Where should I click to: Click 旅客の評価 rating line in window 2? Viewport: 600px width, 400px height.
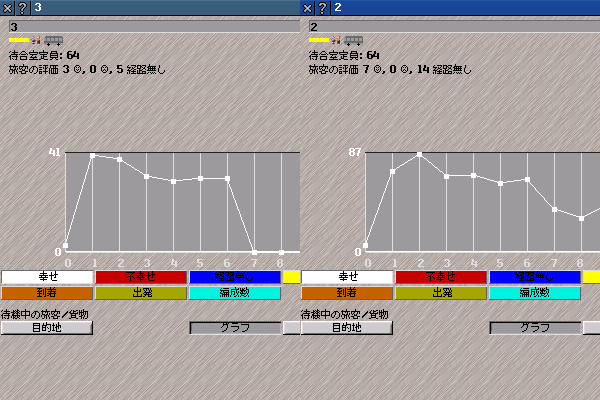coord(390,69)
